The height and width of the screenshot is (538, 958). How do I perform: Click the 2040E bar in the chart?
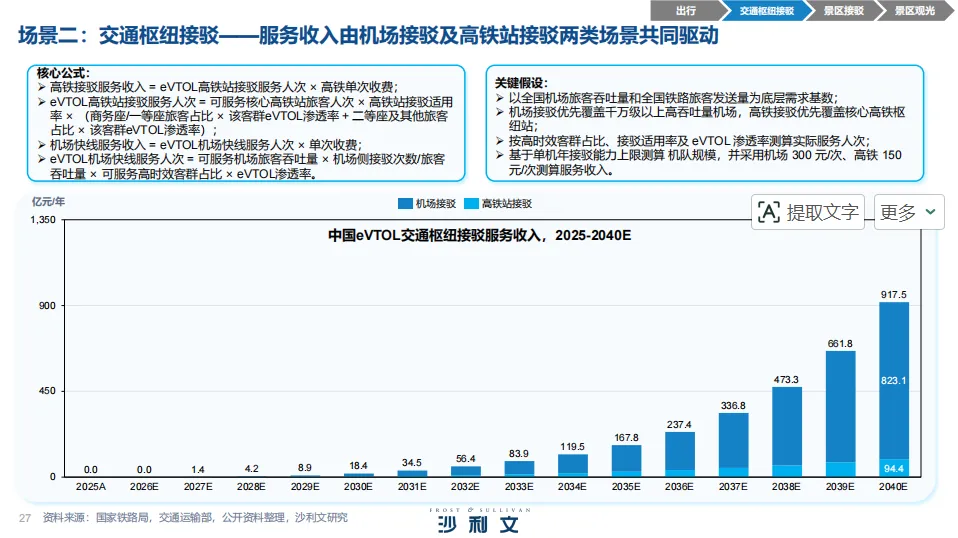coord(894,389)
